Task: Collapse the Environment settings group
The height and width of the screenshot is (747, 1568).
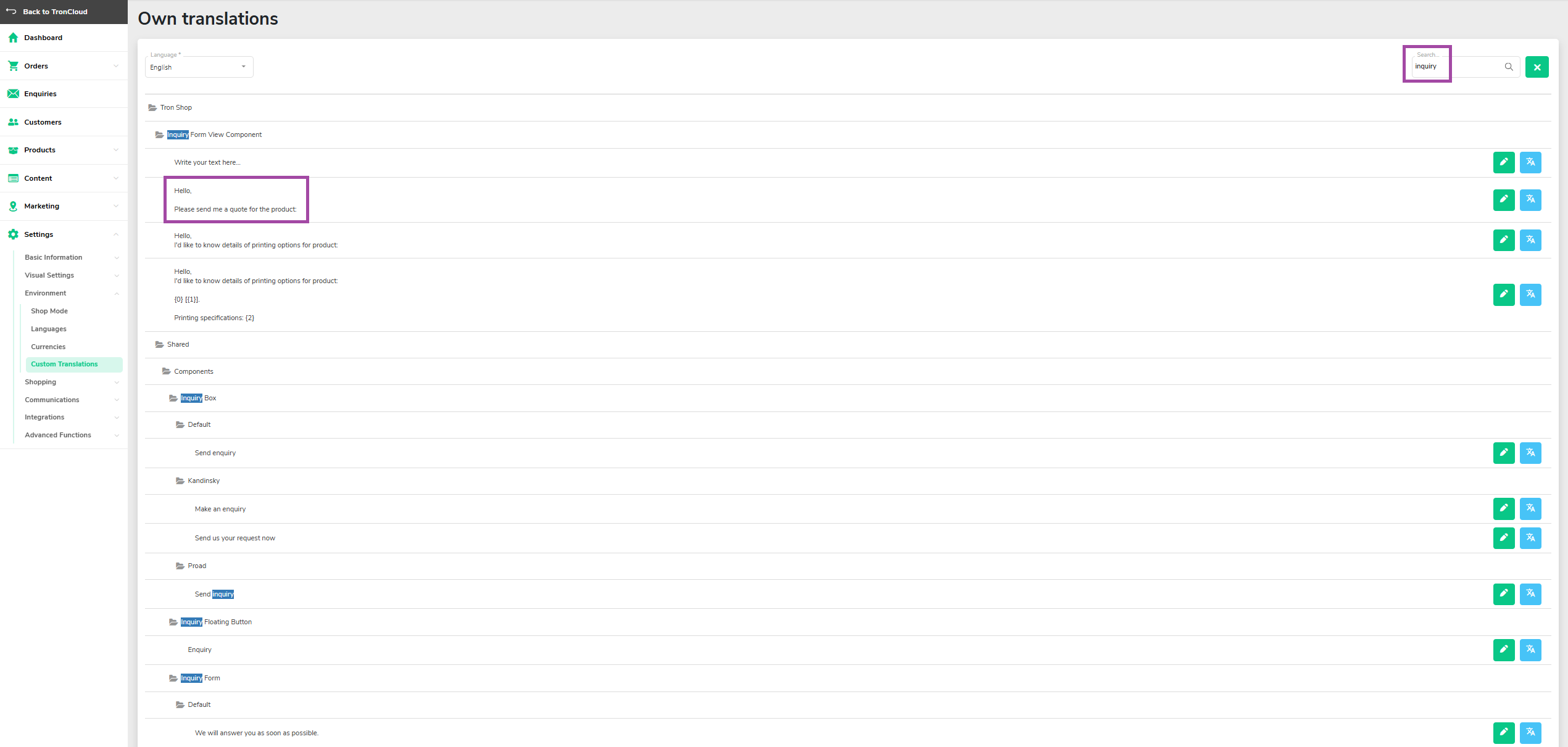Action: click(71, 293)
